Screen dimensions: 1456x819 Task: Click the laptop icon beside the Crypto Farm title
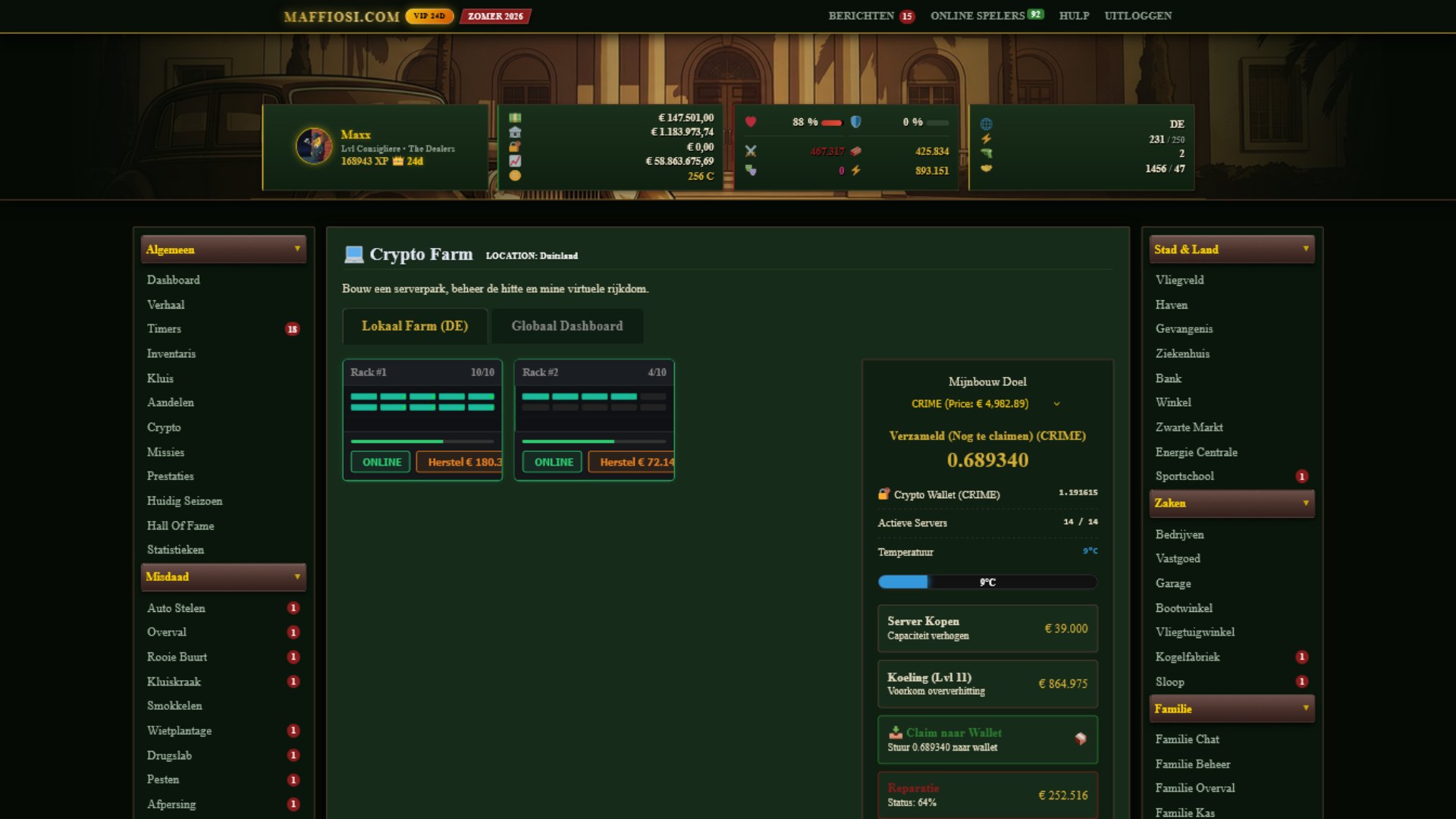(x=353, y=254)
